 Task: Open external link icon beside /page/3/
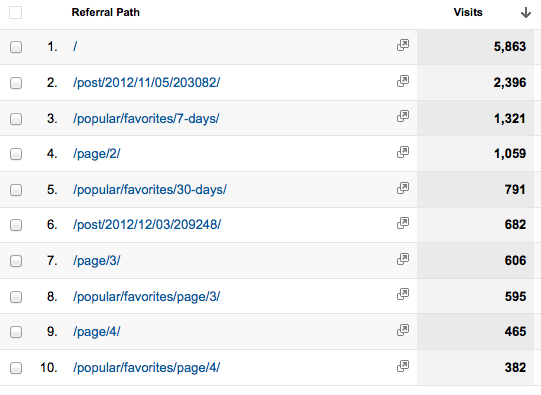point(403,259)
